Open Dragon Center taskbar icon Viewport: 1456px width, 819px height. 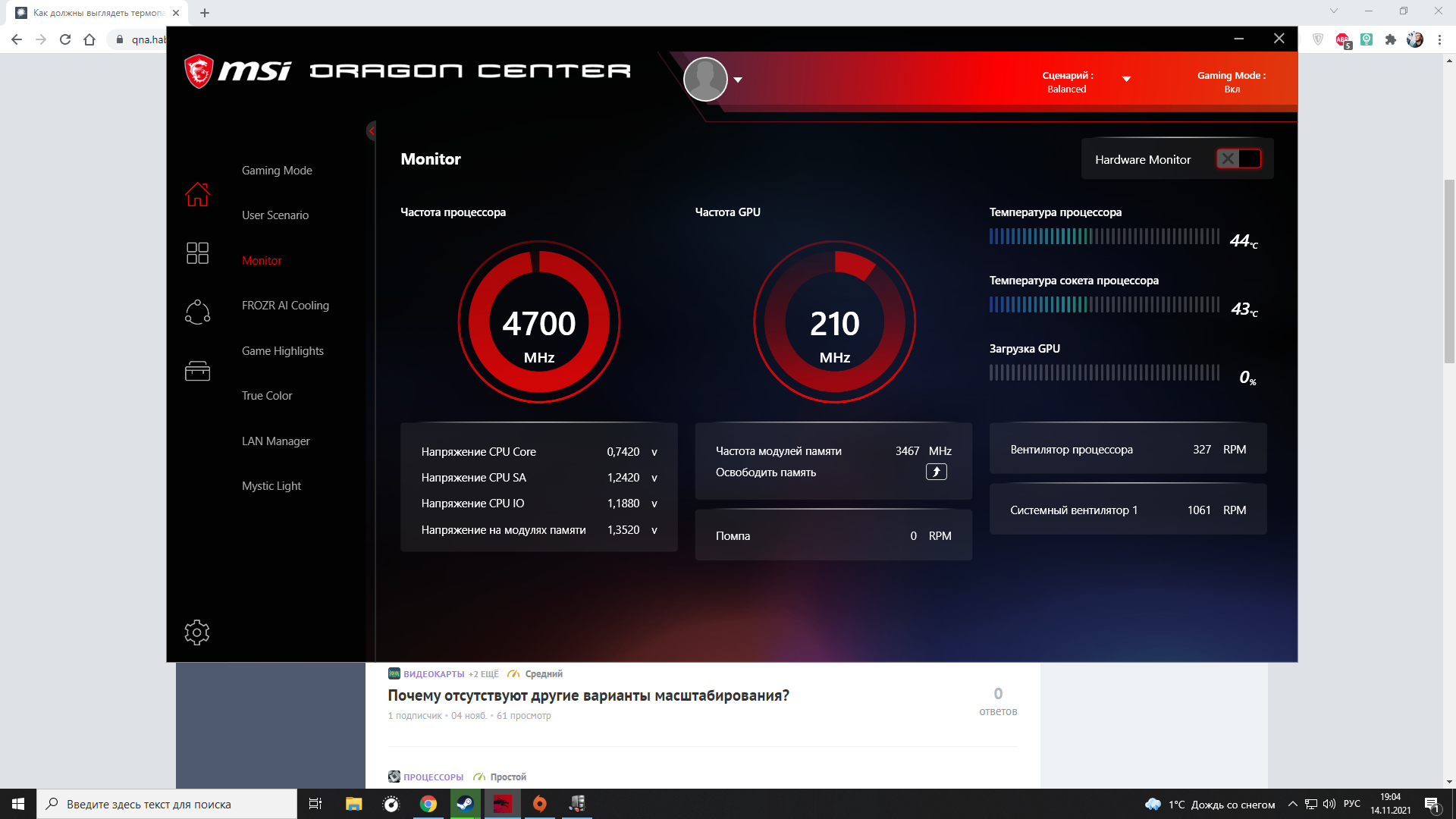tap(502, 804)
